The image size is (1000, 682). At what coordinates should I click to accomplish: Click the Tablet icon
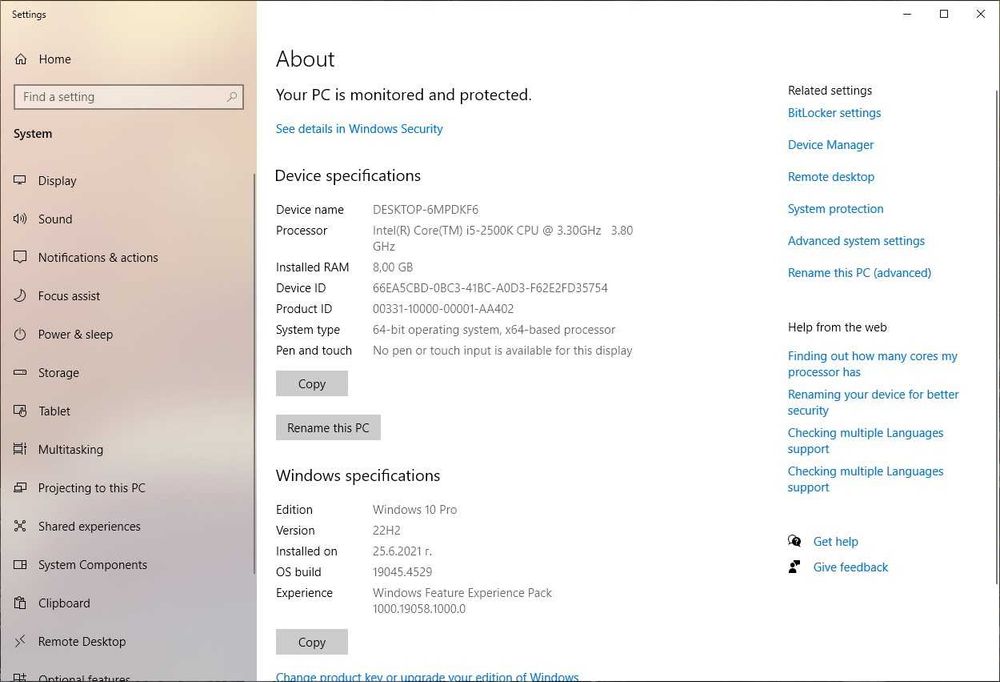(x=20, y=411)
